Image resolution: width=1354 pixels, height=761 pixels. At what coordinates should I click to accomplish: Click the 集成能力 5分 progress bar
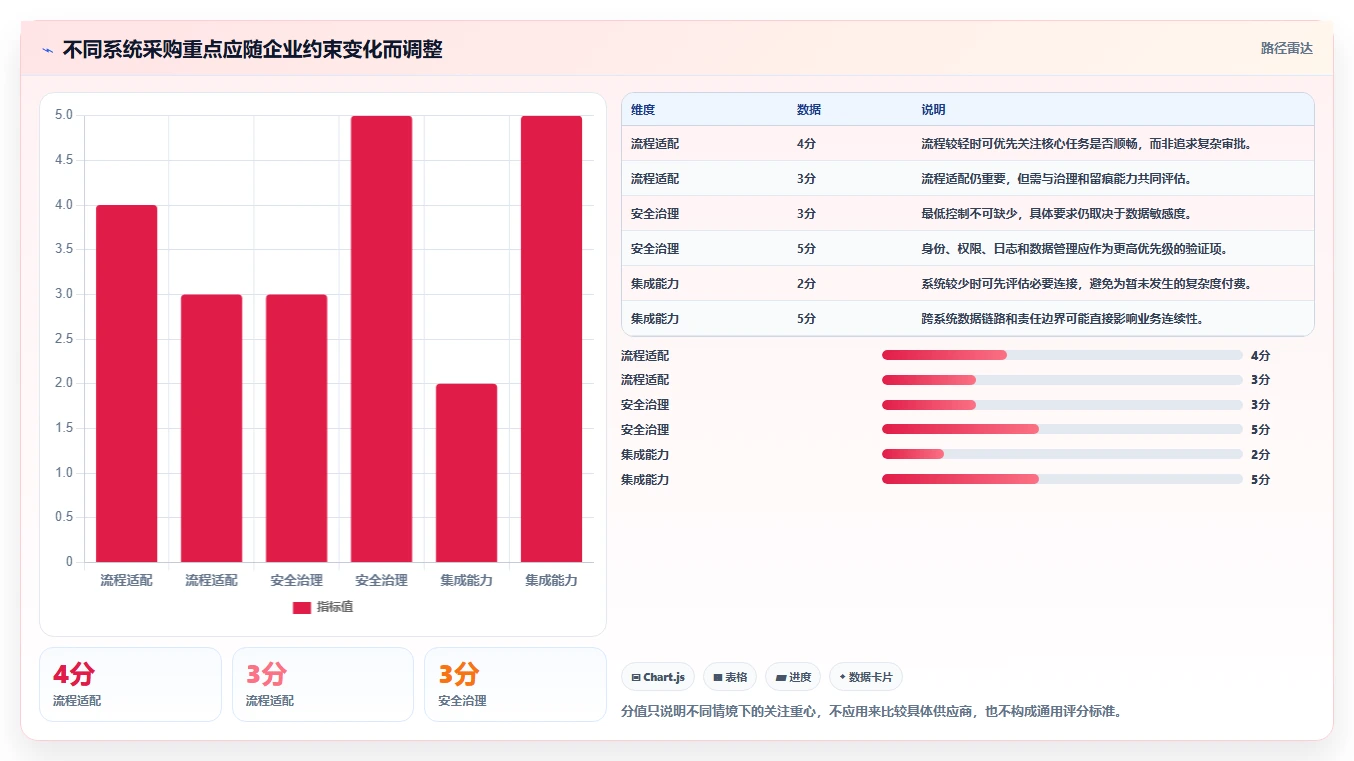coord(1062,479)
